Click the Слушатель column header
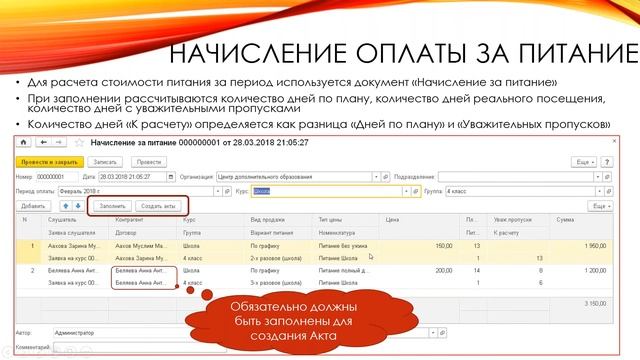This screenshot has width=640, height=360. click(62, 220)
